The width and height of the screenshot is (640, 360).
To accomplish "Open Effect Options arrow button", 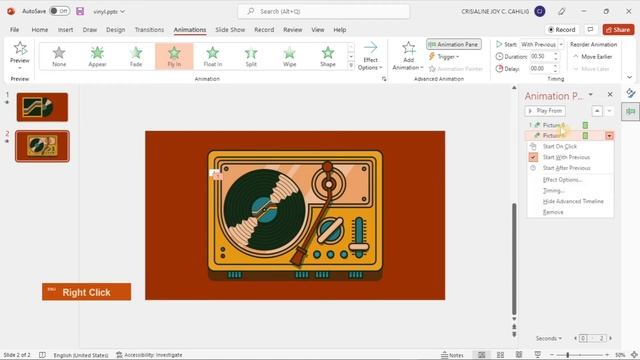I will (370, 56).
